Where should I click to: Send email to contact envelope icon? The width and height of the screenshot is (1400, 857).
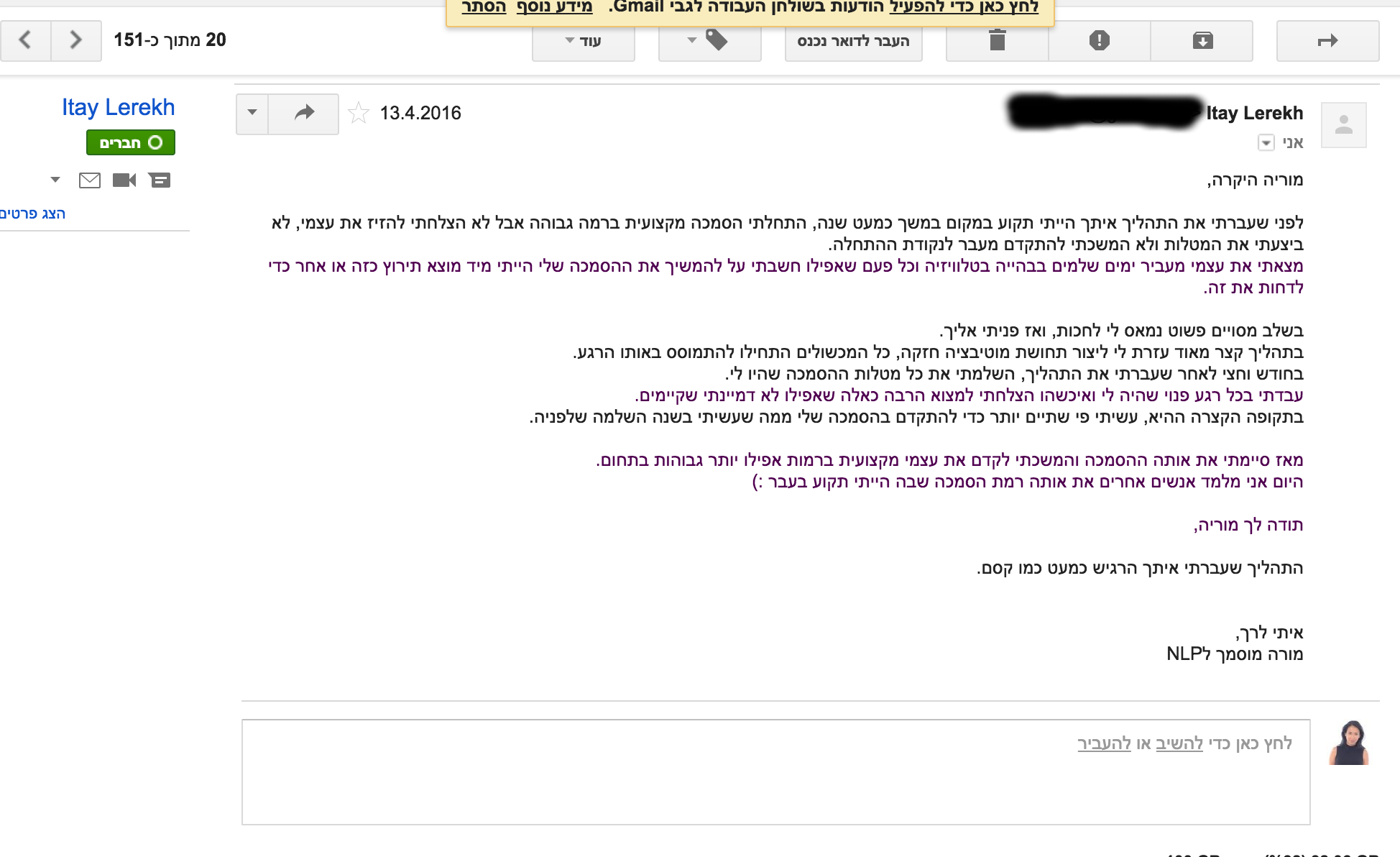click(x=90, y=180)
